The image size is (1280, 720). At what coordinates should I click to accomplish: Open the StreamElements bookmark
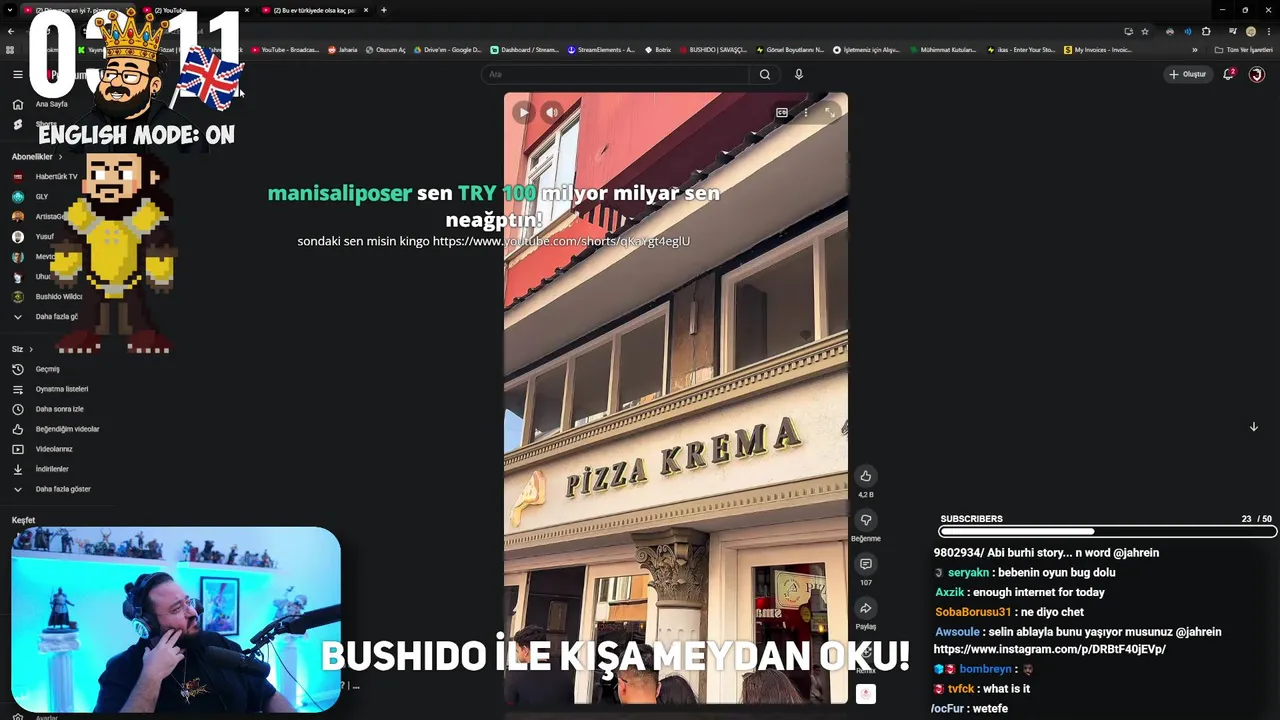coord(601,49)
